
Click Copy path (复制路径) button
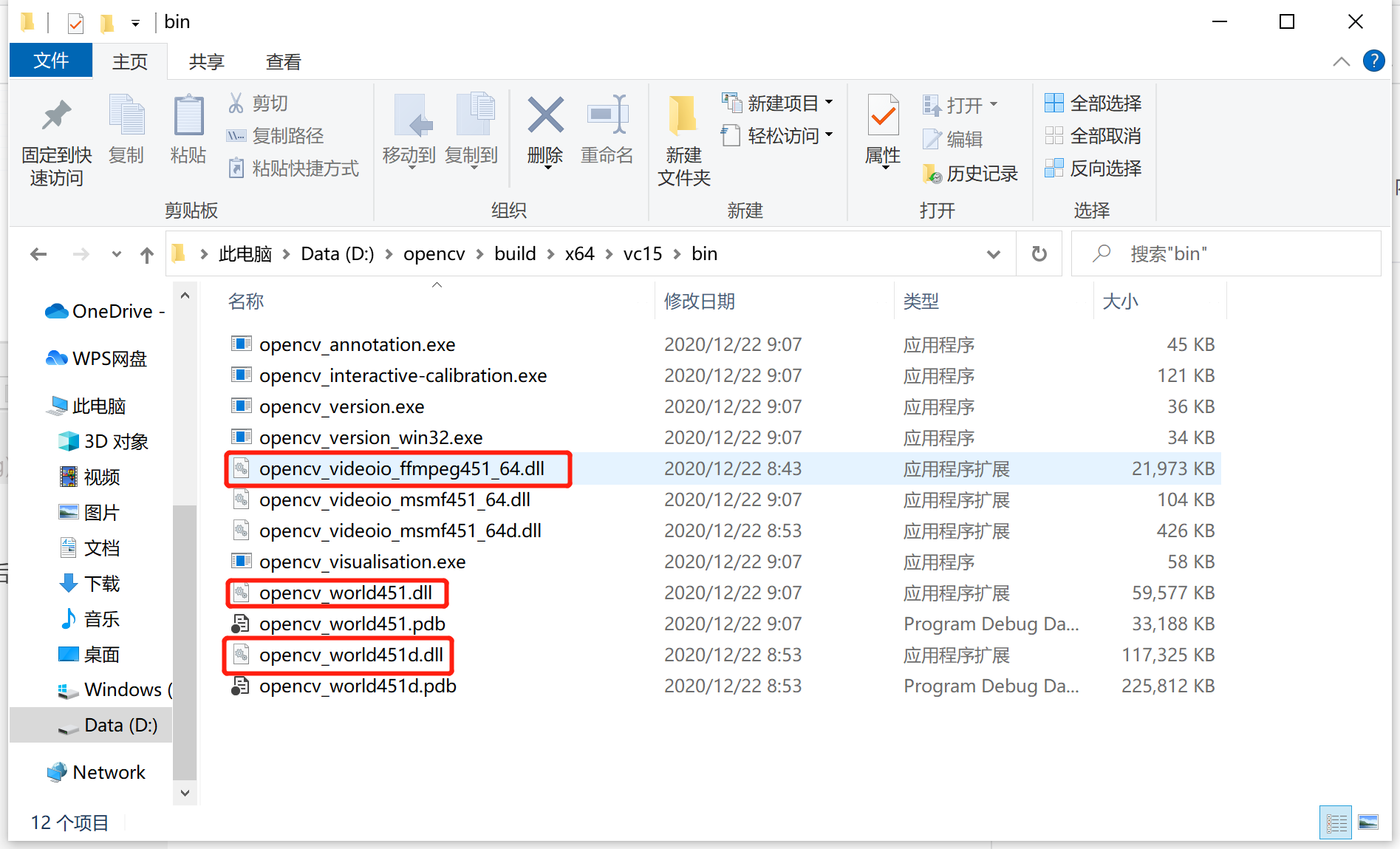tap(275, 136)
